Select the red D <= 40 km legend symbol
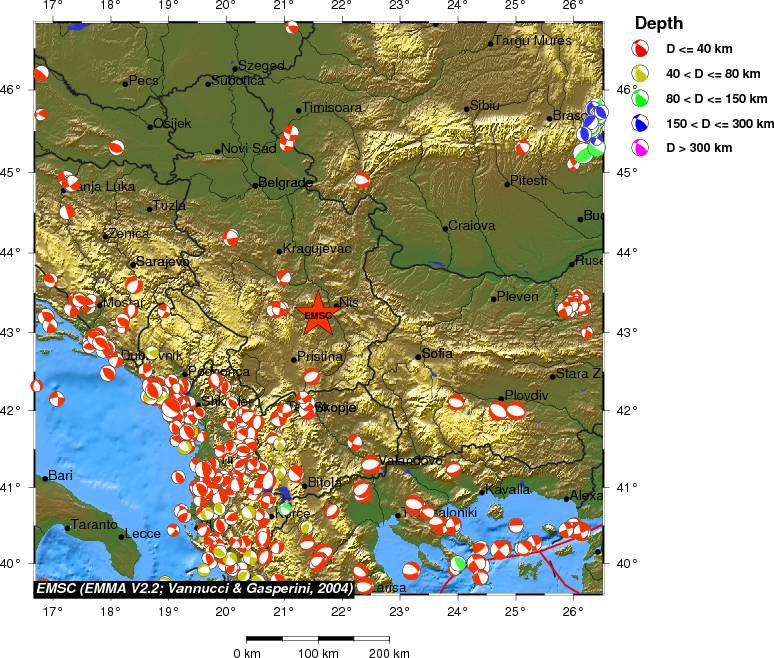Image resolution: width=774 pixels, height=658 pixels. tap(640, 49)
